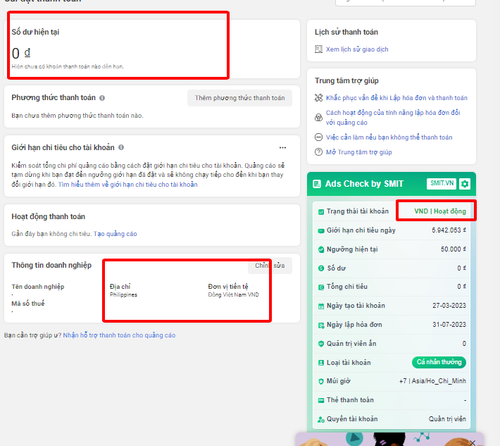Click VND | Hoạt động status text
This screenshot has height=446, width=500.
[440, 211]
